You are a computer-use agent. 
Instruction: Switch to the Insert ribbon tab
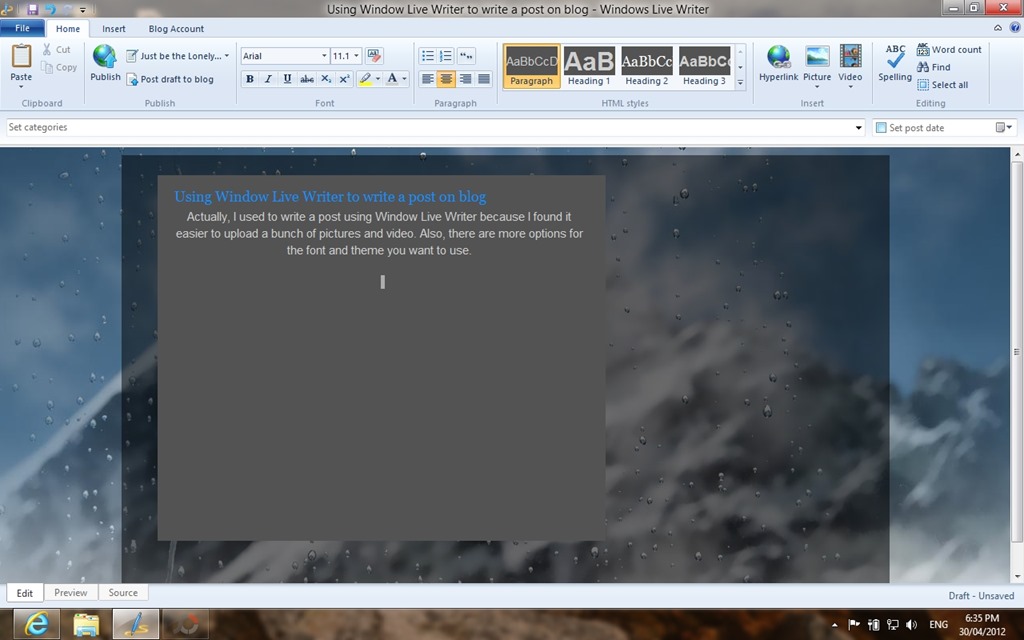tap(114, 29)
